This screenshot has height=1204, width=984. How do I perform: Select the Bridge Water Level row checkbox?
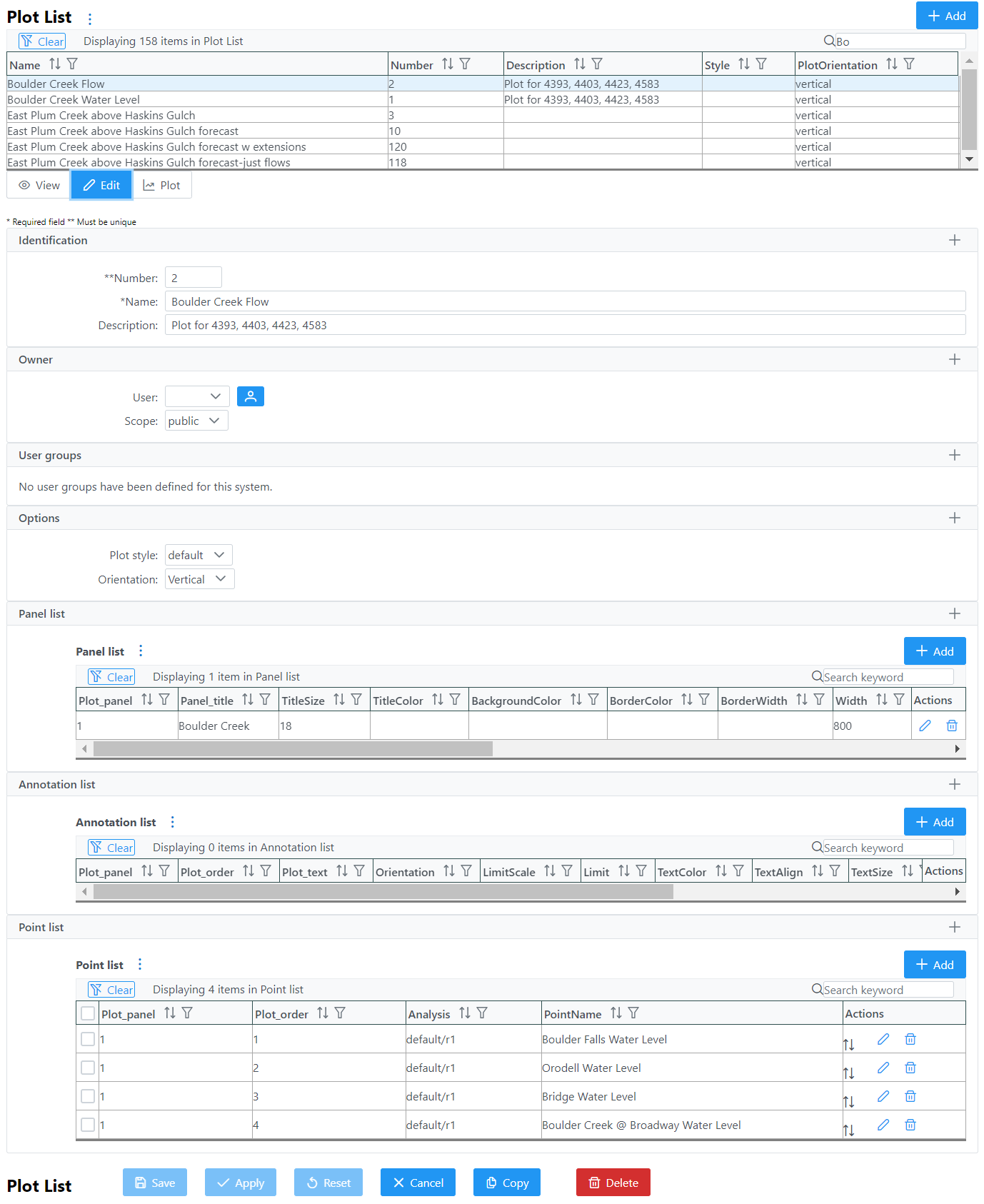88,1096
